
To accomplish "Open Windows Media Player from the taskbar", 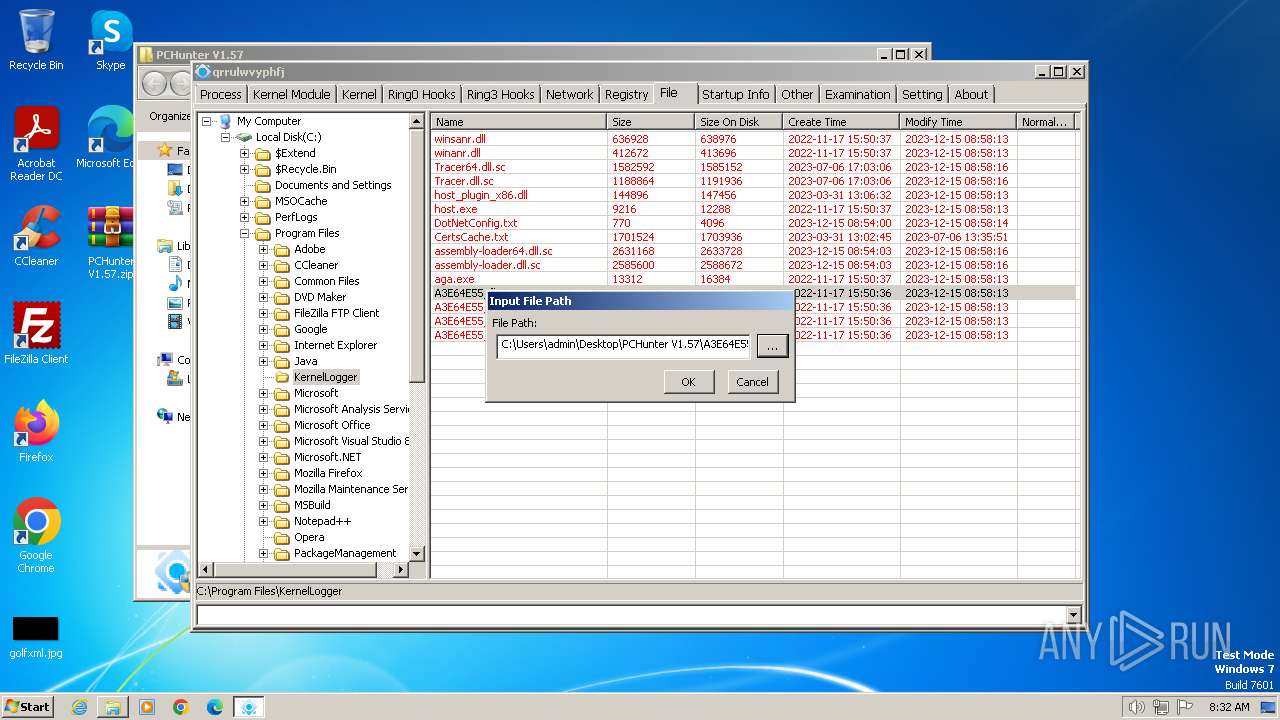I will tap(147, 707).
